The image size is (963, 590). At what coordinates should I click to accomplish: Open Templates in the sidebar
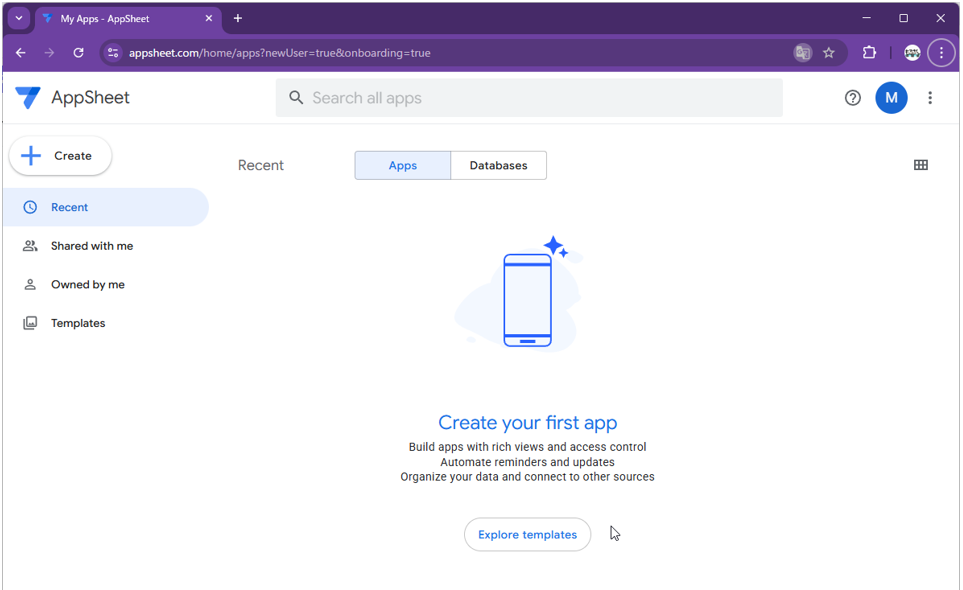(x=78, y=323)
